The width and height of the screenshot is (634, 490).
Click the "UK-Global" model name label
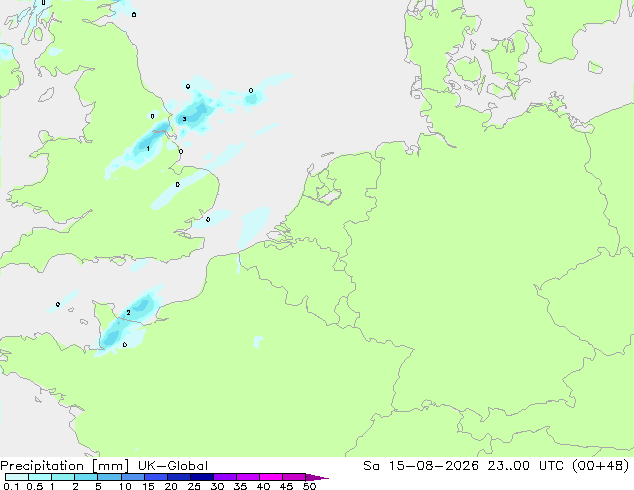pos(173,466)
